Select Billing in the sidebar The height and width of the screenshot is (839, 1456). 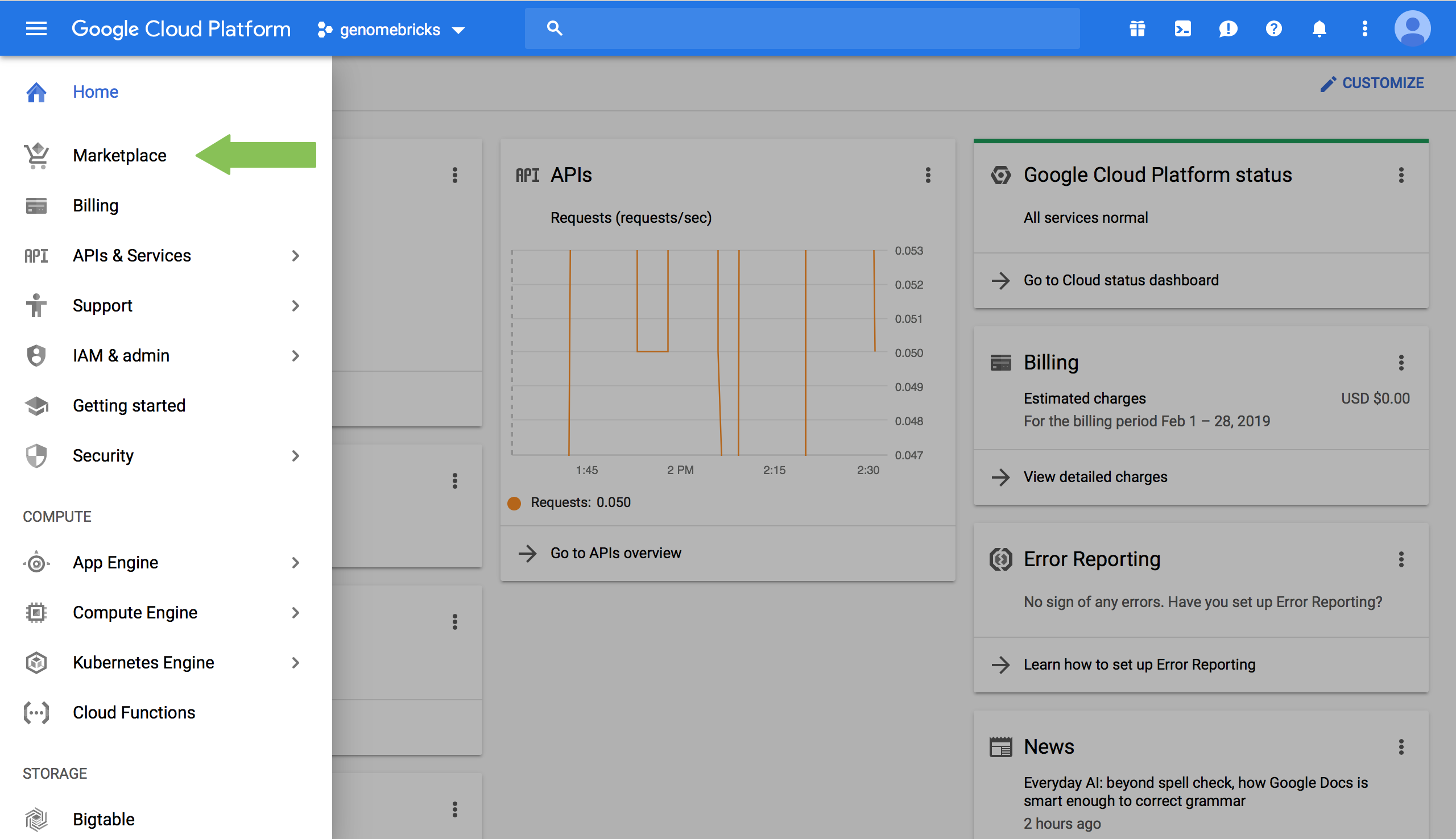point(96,206)
